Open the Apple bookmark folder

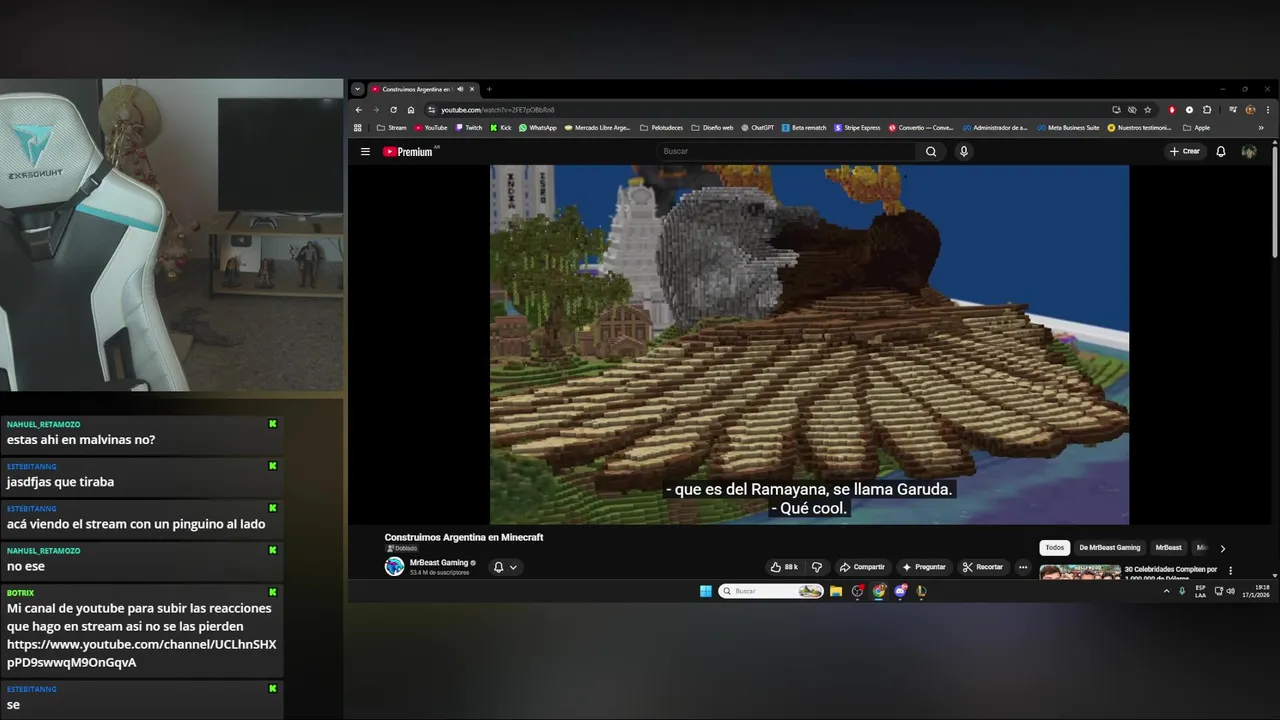pyautogui.click(x=1196, y=128)
